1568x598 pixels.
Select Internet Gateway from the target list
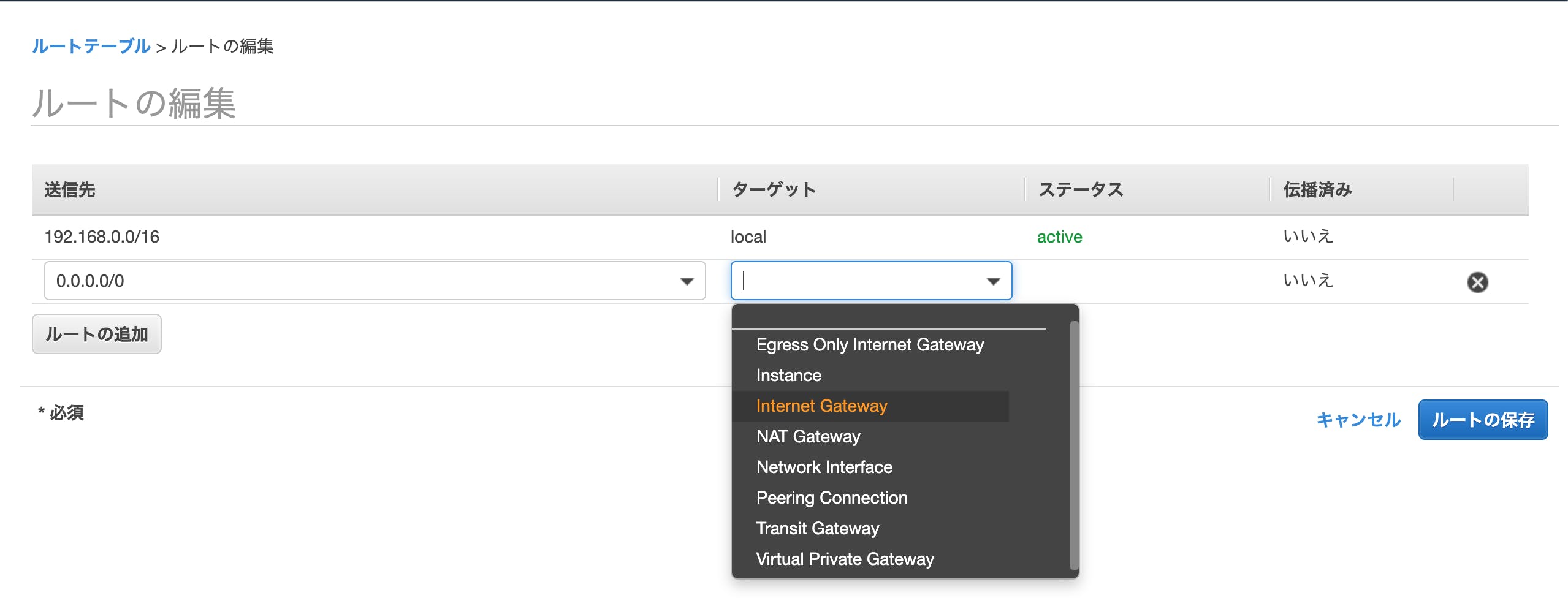point(821,406)
